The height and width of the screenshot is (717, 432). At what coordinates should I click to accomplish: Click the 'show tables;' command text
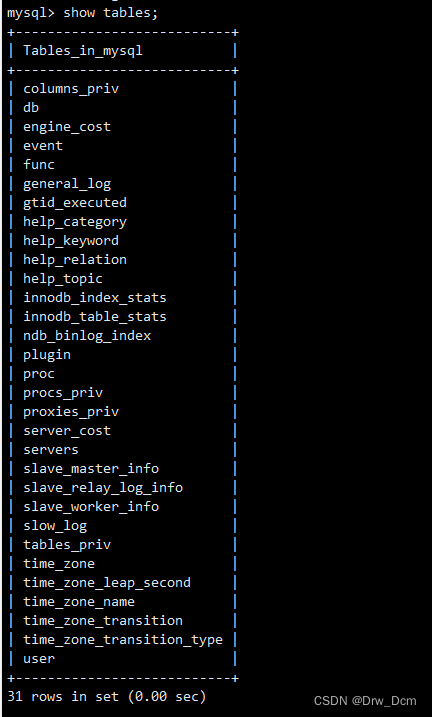(x=110, y=13)
